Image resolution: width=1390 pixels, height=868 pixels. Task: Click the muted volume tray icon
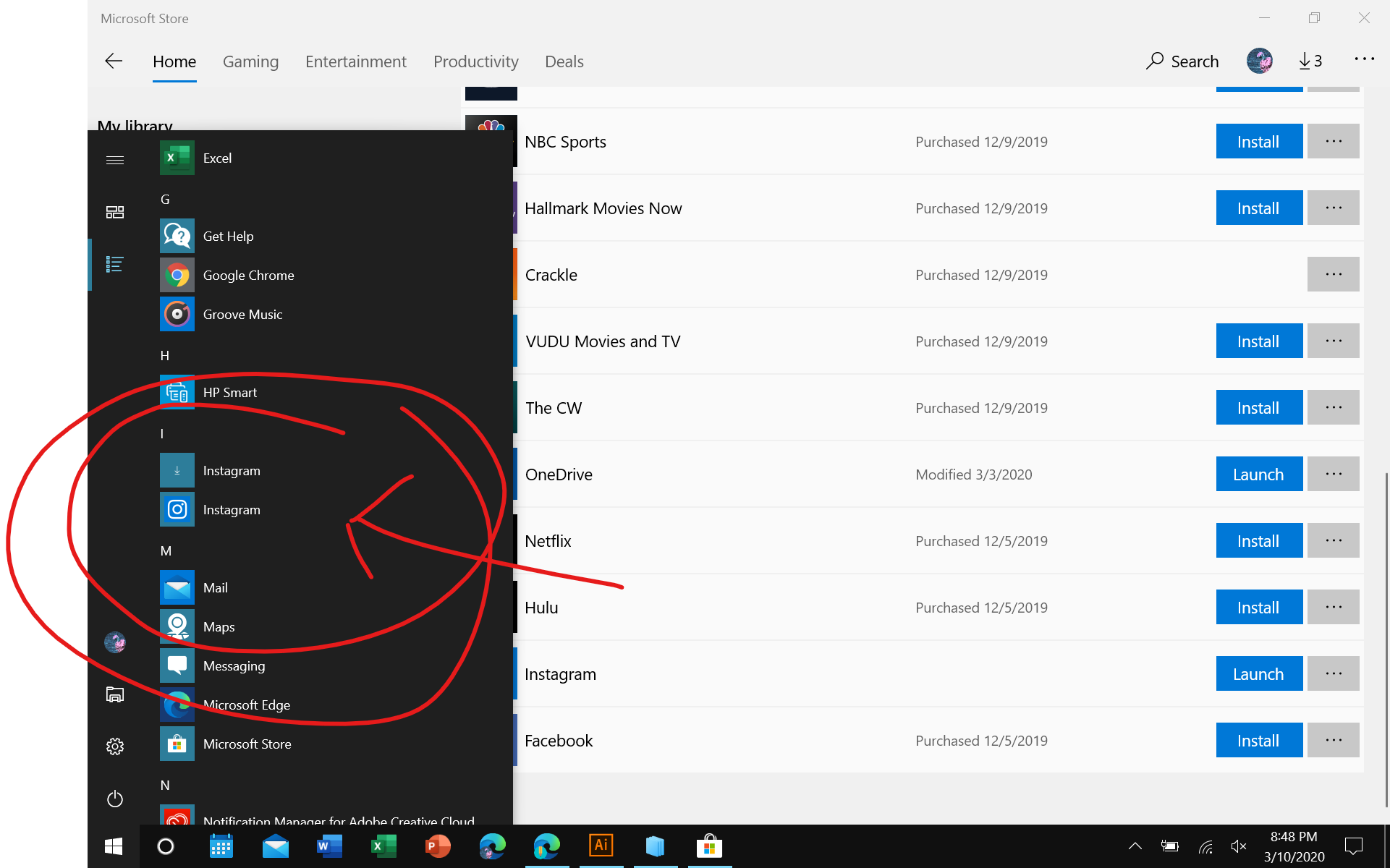(1238, 846)
